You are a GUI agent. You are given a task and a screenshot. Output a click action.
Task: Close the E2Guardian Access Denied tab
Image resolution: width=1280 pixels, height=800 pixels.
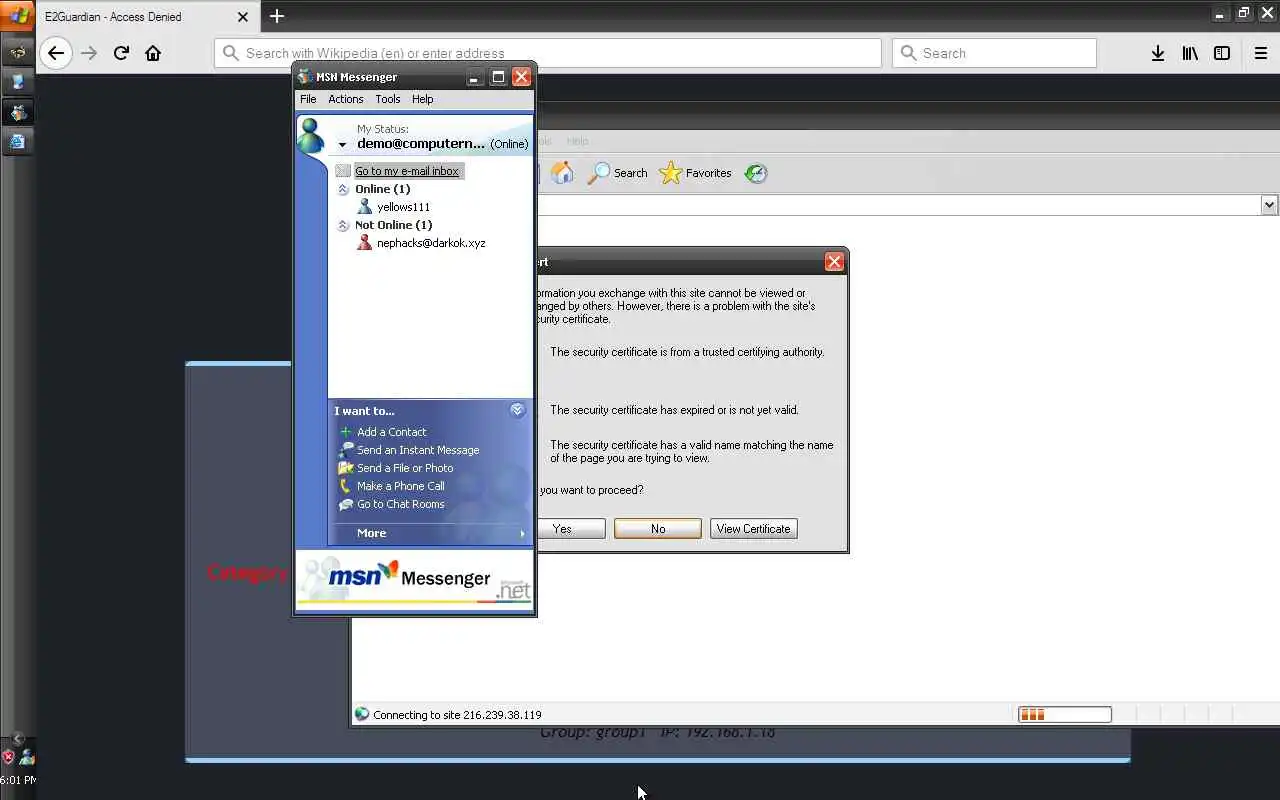243,17
